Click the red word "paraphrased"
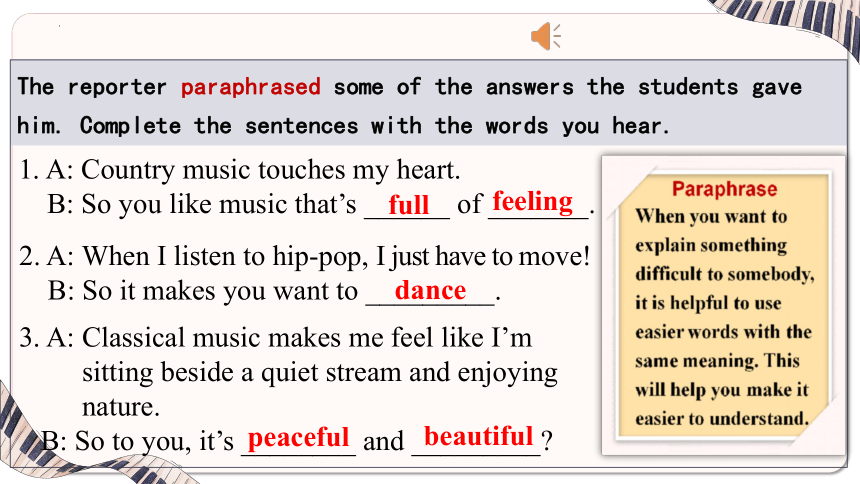This screenshot has height=484, width=860. tap(251, 87)
